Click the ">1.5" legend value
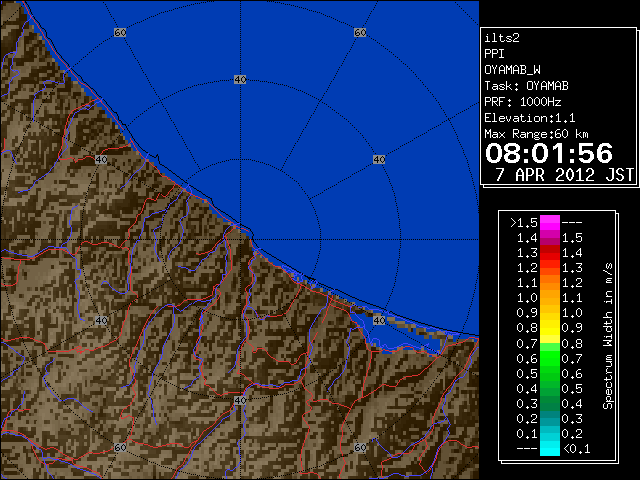This screenshot has width=640, height=480. pyautogui.click(x=524, y=223)
